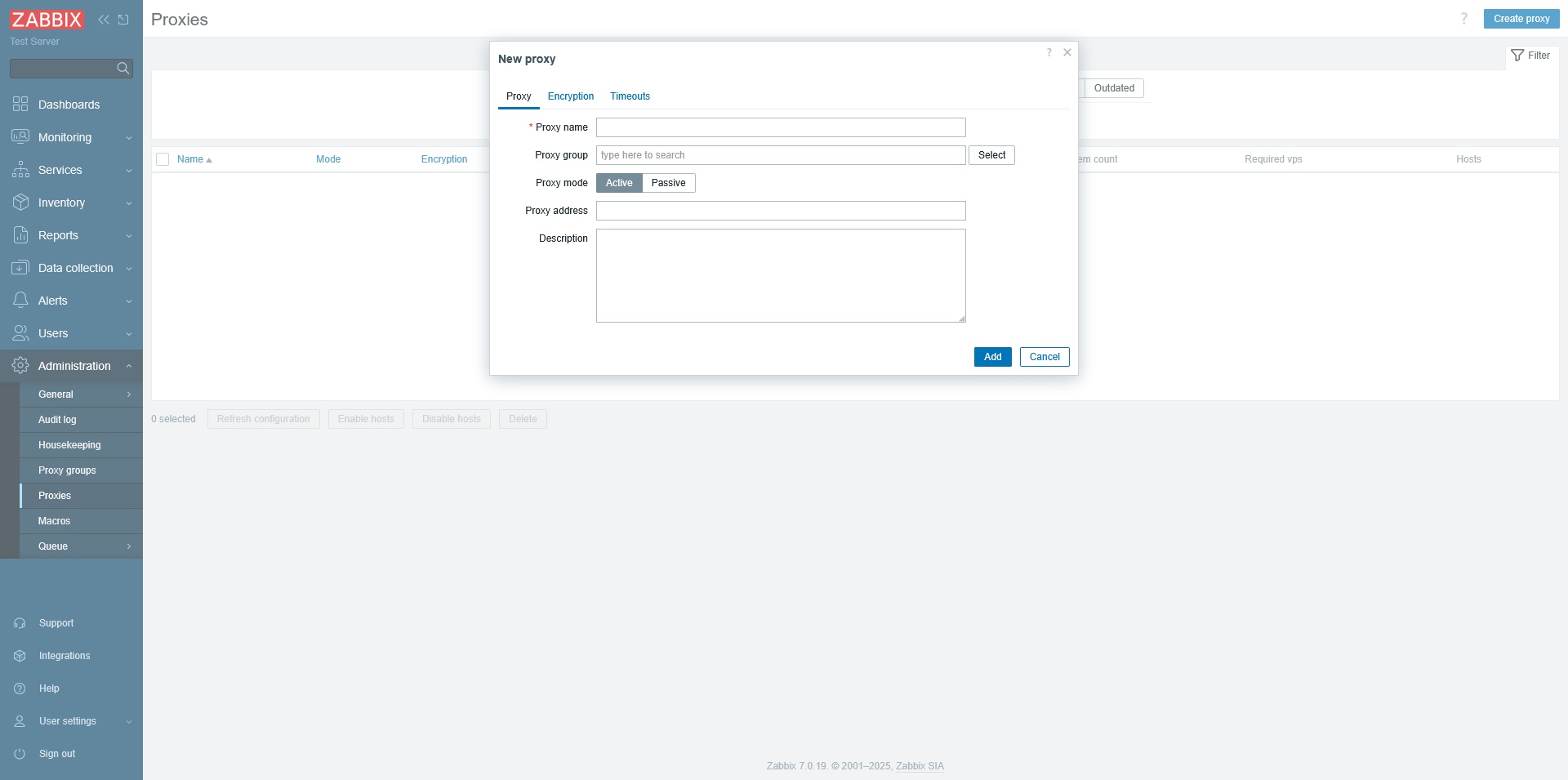Switch proxy mode to Passive
This screenshot has height=780, width=1568.
click(x=668, y=183)
